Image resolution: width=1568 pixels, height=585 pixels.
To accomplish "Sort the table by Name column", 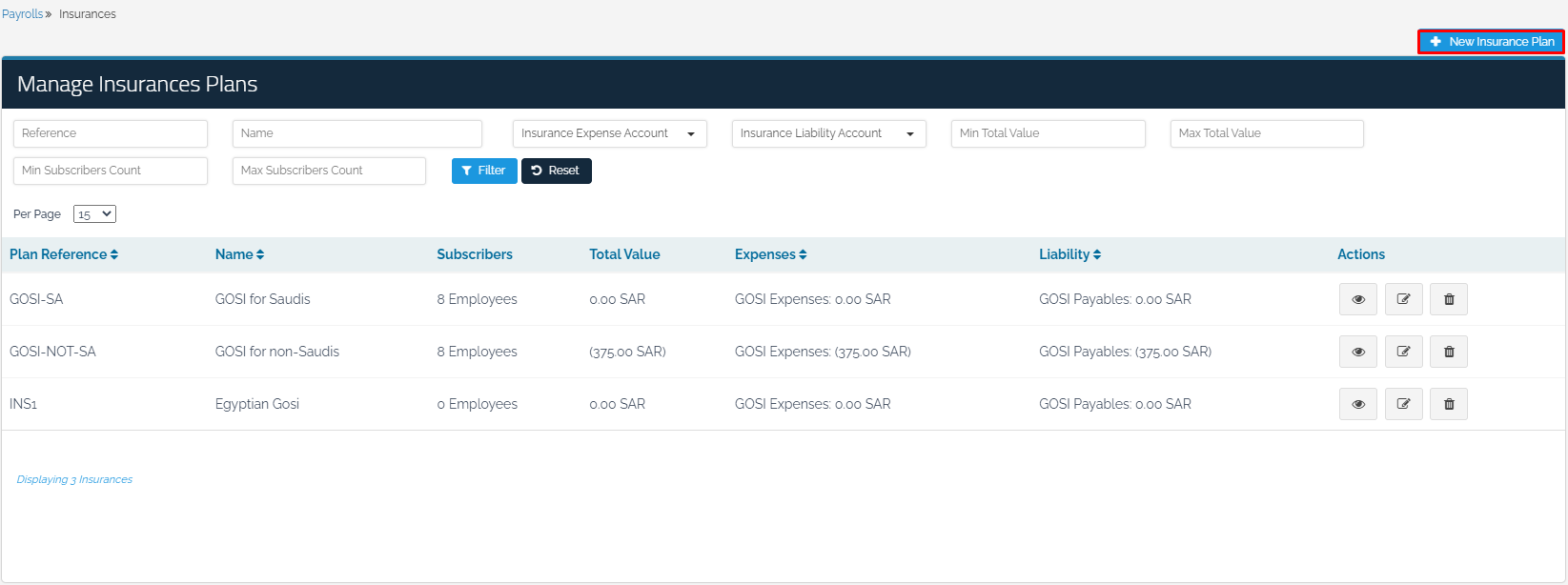I will pyautogui.click(x=239, y=254).
